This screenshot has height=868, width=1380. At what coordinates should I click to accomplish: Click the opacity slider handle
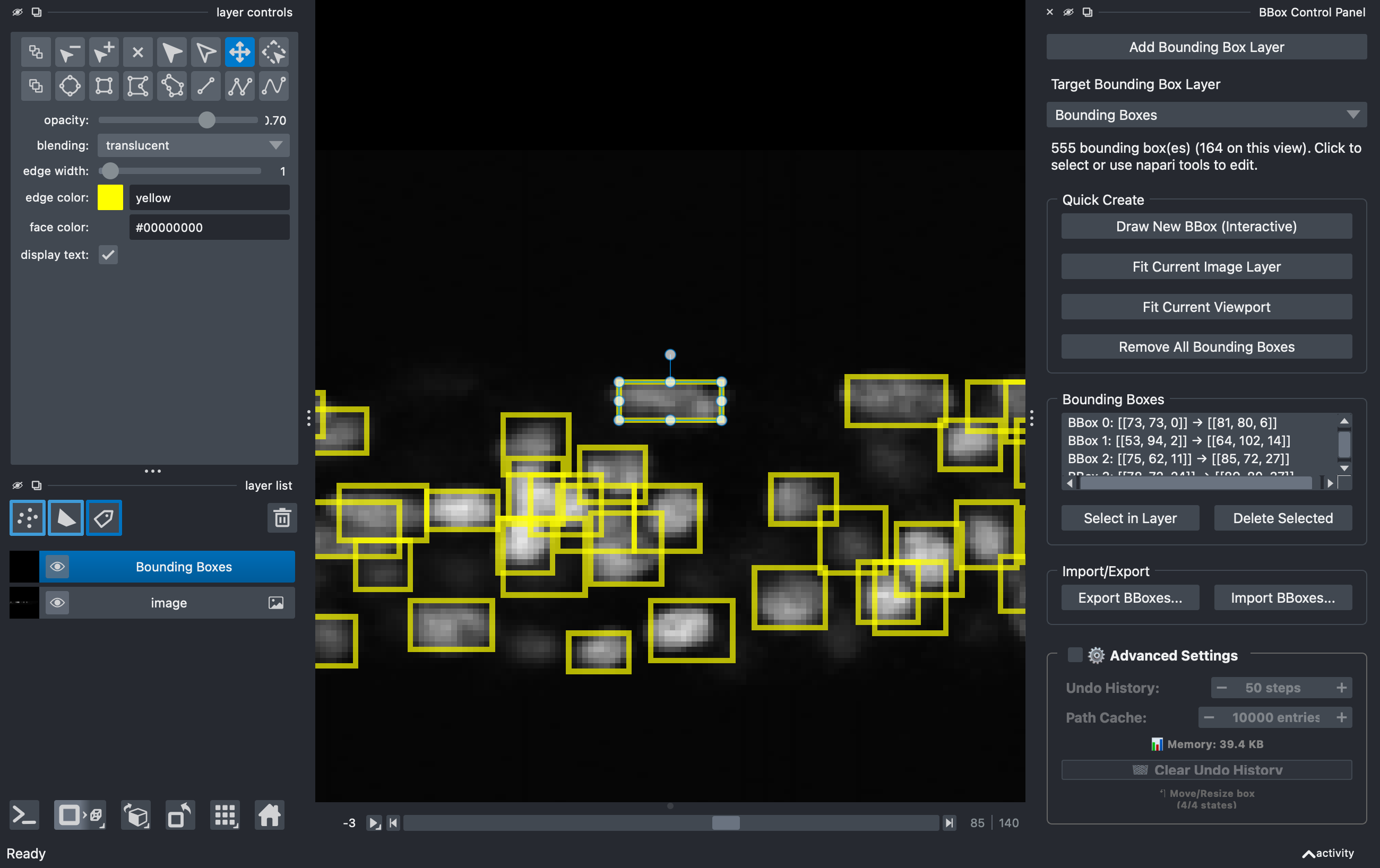click(x=207, y=120)
